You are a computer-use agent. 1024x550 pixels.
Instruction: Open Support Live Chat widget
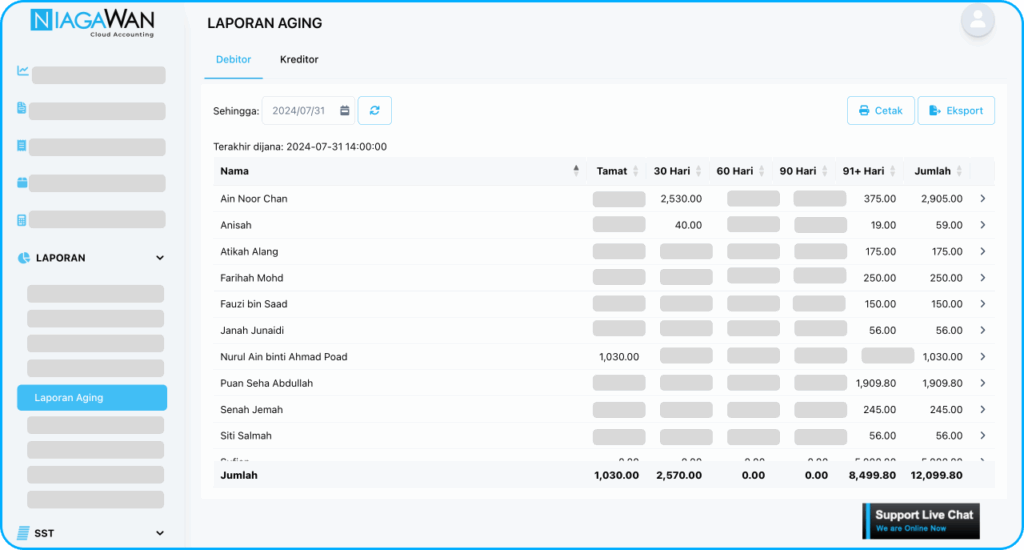(921, 521)
